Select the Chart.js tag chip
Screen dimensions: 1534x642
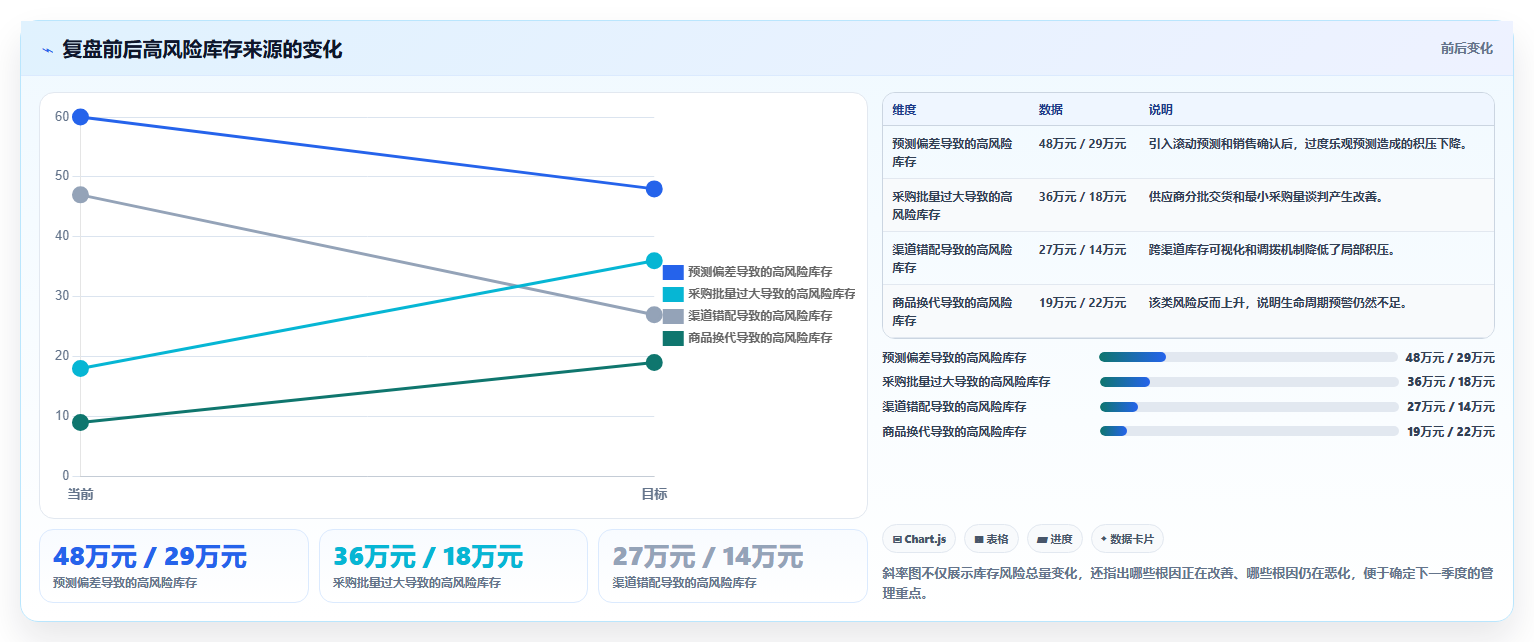coord(919,539)
